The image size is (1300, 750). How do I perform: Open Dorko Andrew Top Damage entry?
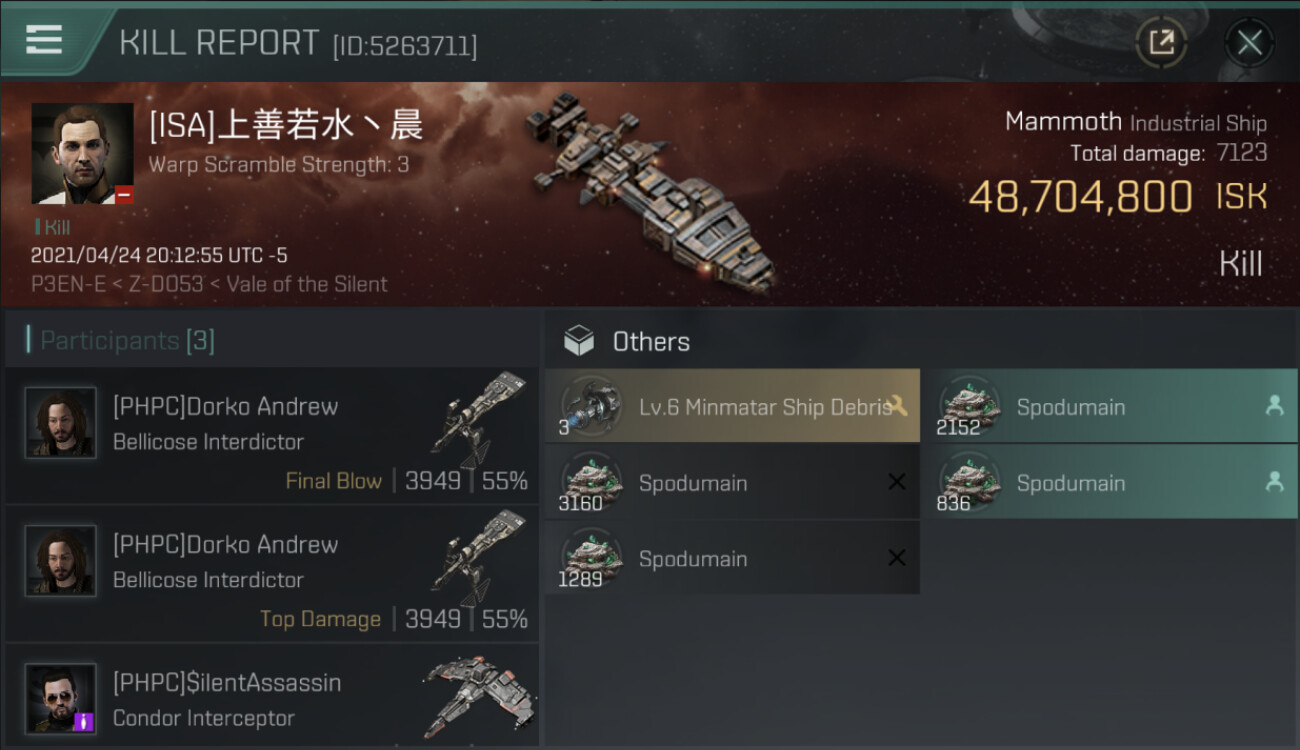click(272, 574)
